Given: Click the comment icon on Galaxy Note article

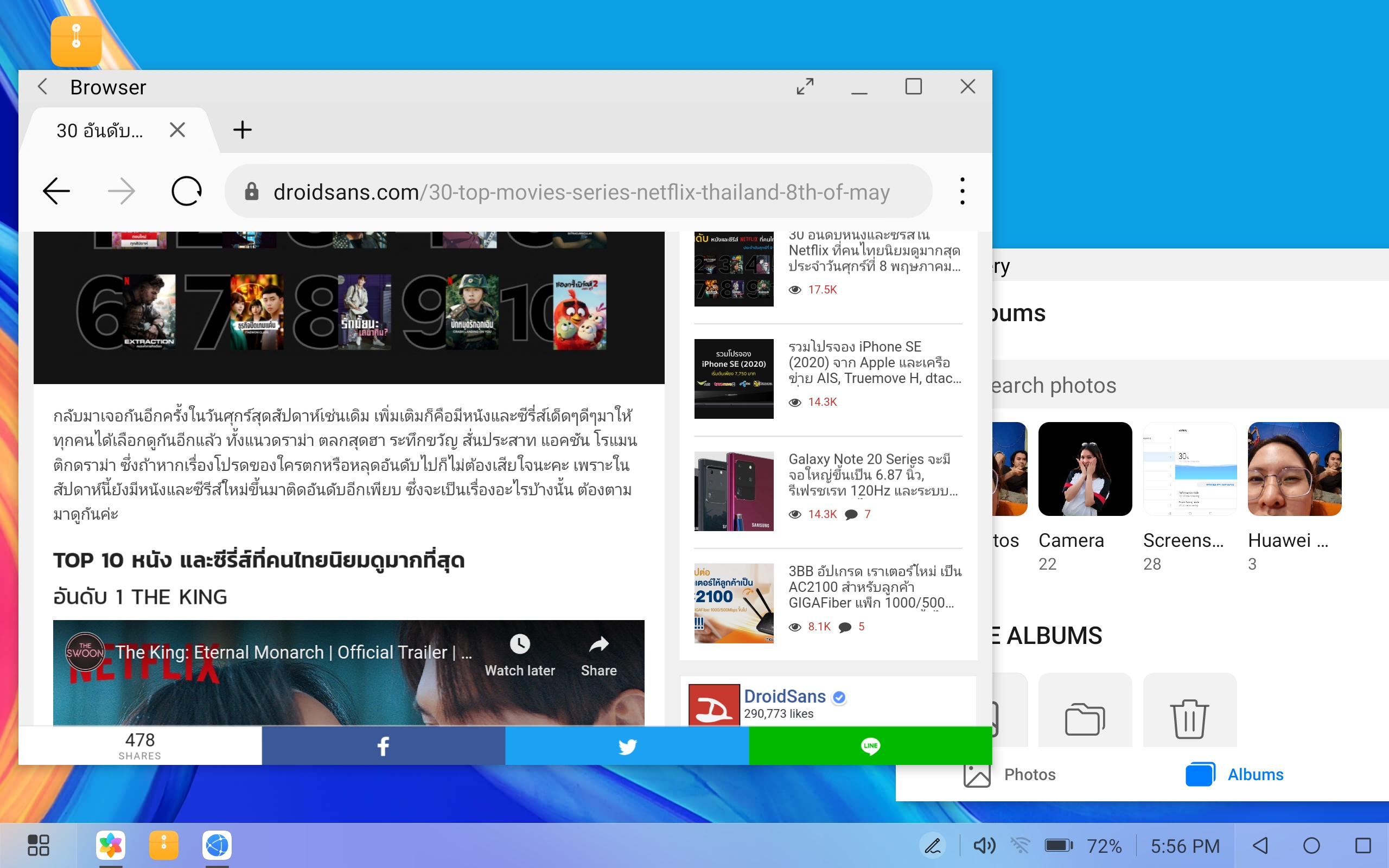Looking at the screenshot, I should click(851, 514).
